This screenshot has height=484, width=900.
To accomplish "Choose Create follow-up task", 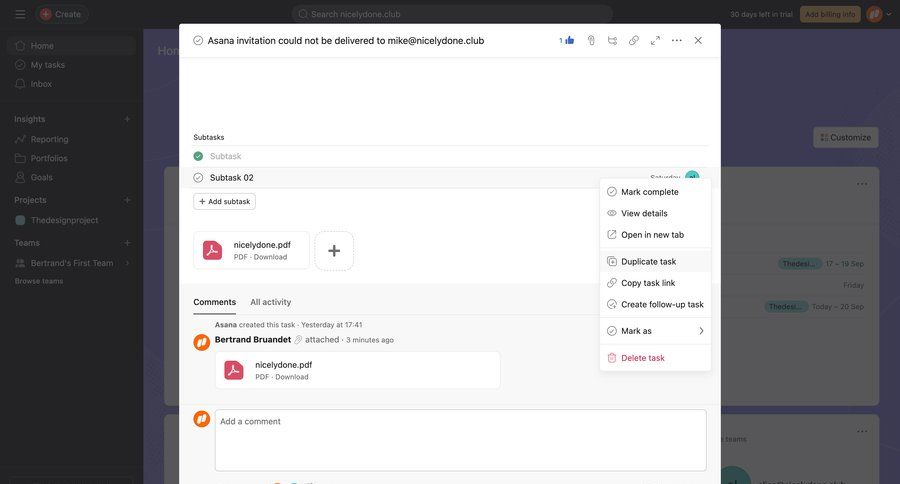I will (655, 304).
